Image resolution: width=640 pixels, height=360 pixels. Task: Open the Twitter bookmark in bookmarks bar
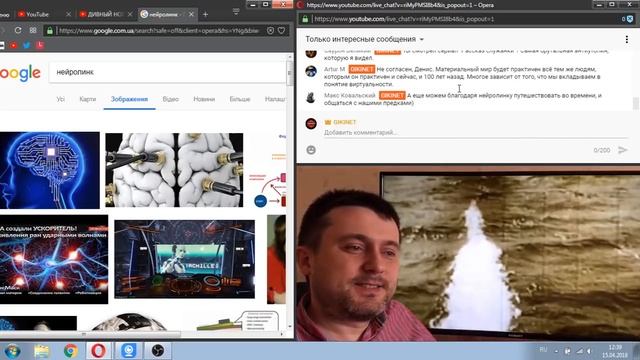[x=27, y=45]
